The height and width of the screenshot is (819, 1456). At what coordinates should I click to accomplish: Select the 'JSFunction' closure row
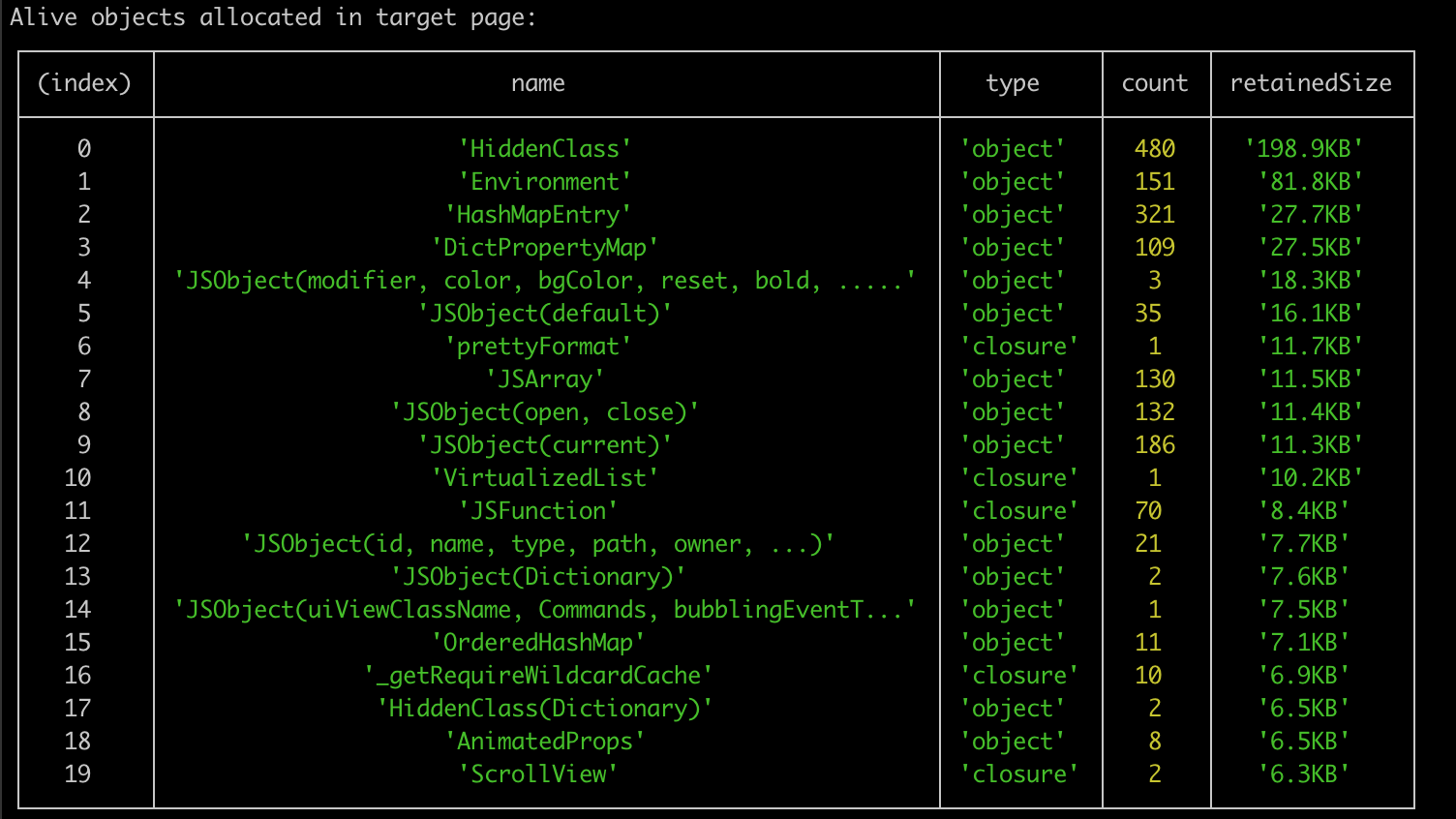coord(538,510)
